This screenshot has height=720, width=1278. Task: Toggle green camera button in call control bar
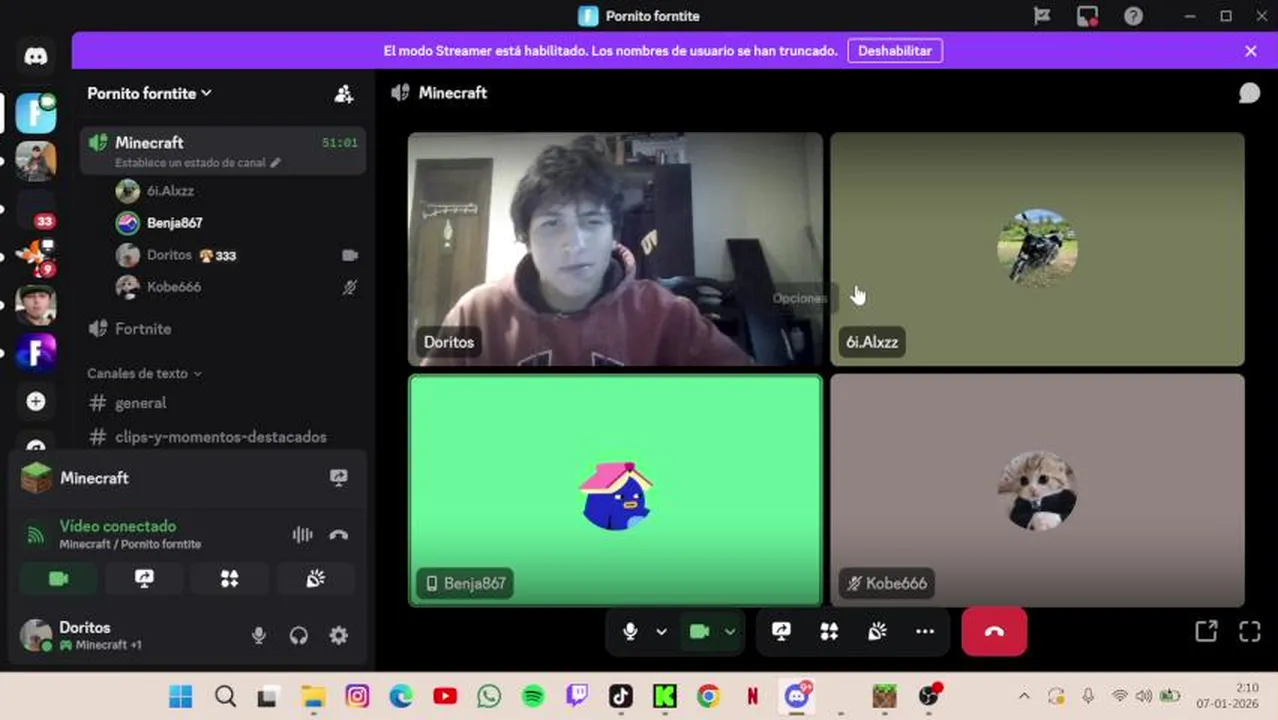tap(699, 631)
